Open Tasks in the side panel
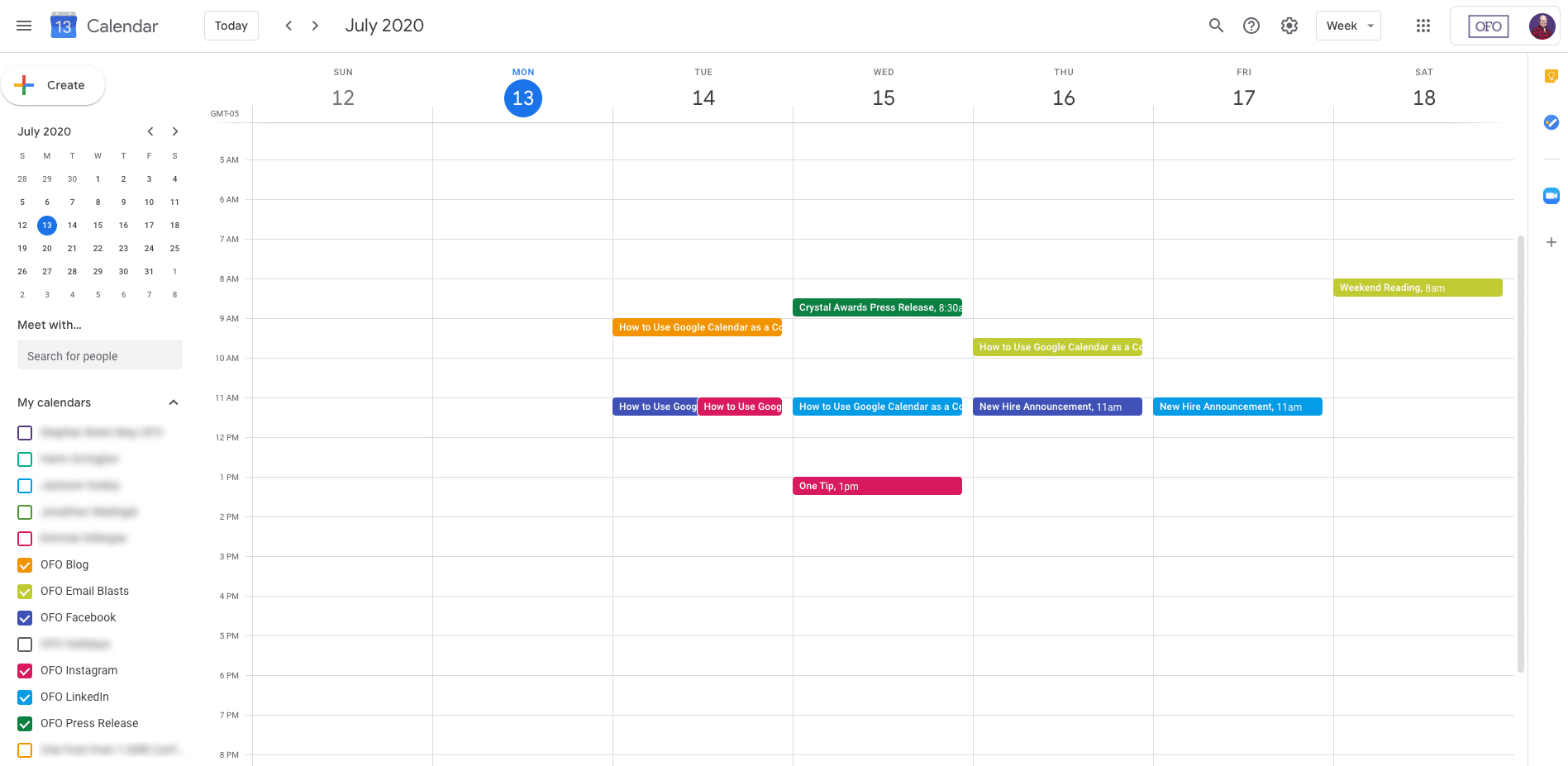Viewport: 1568px width, 766px height. 1551,122
